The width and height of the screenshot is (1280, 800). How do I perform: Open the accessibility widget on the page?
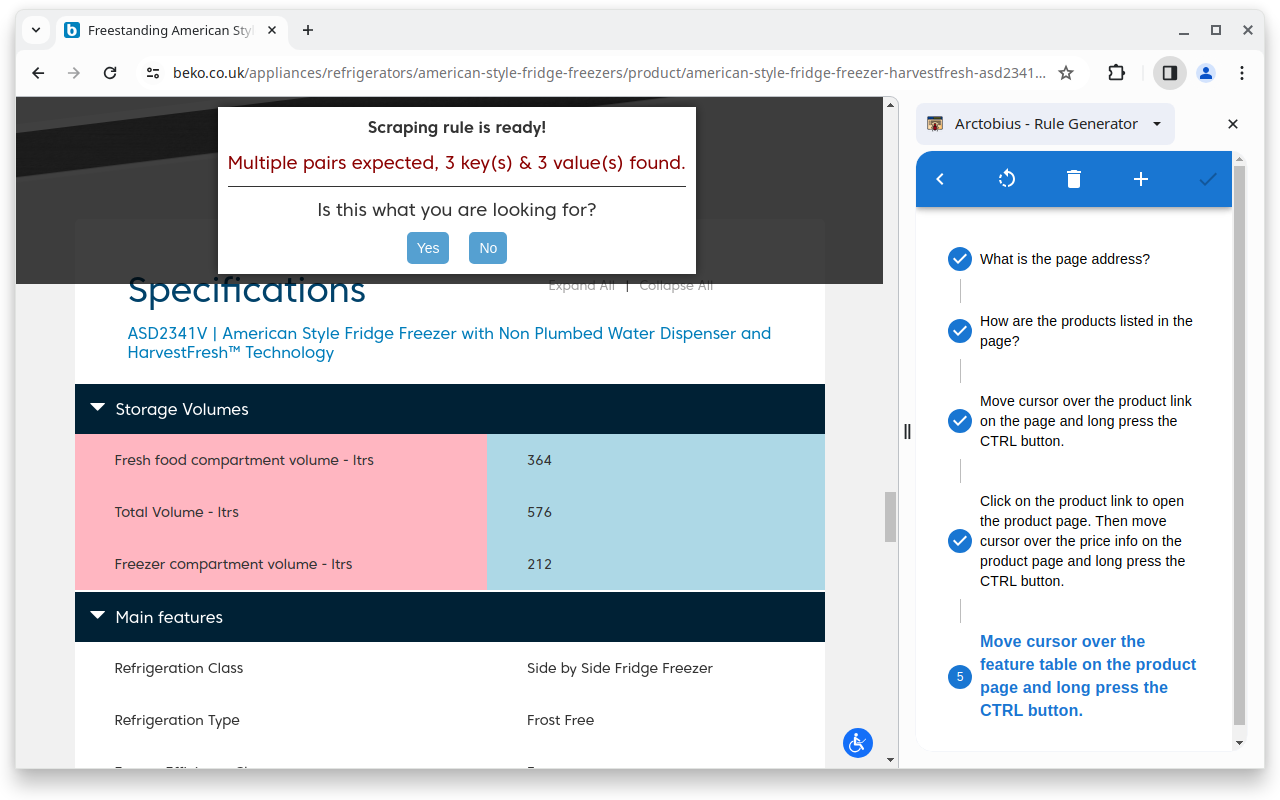click(857, 743)
